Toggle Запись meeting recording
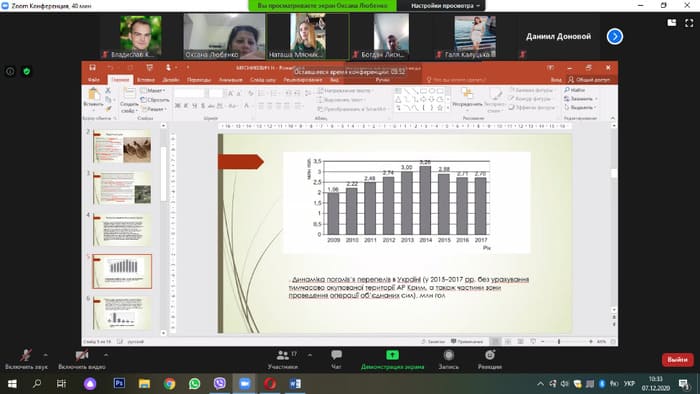700x394 pixels. (x=449, y=360)
